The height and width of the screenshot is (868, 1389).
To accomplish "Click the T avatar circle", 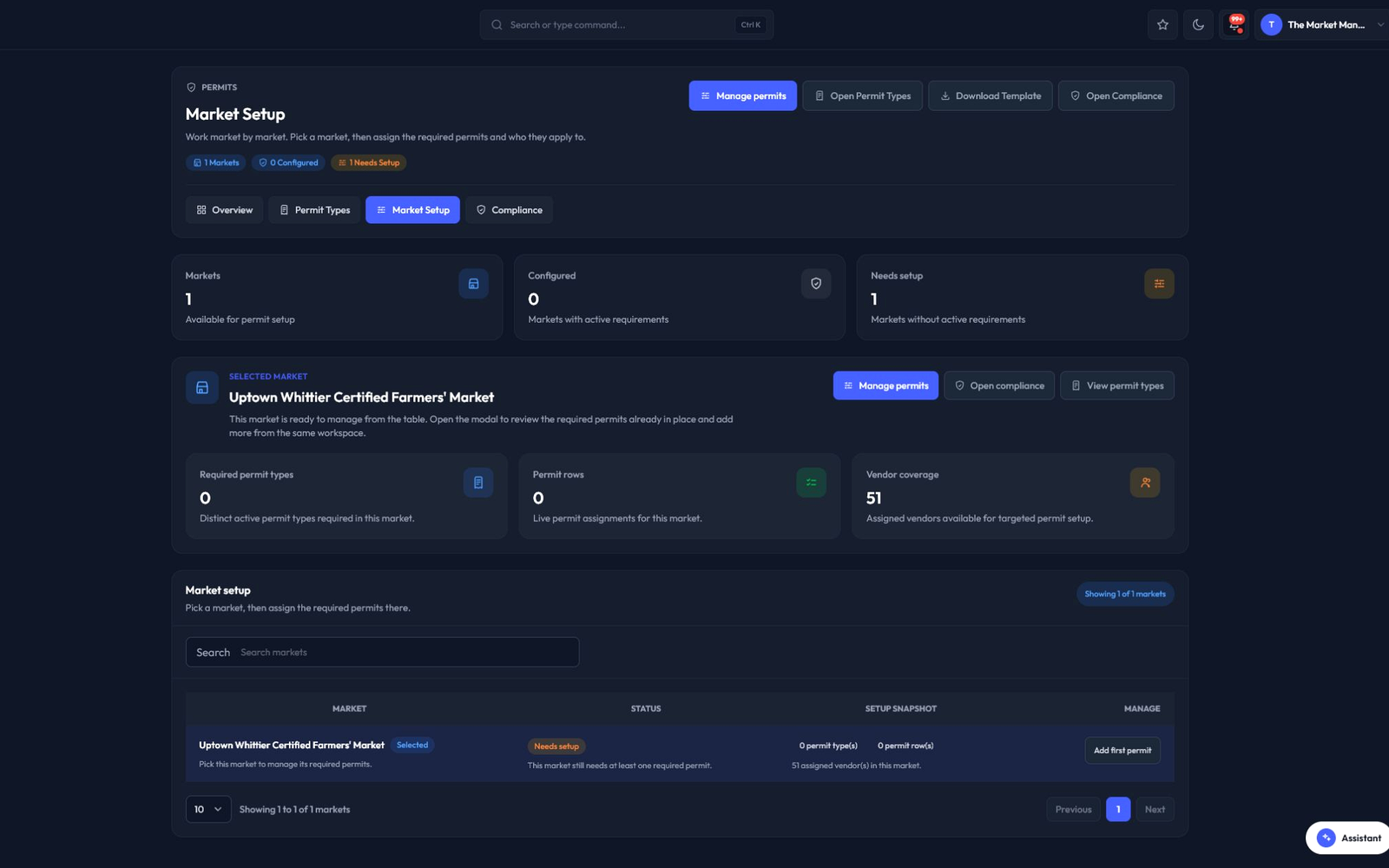I will (1271, 25).
